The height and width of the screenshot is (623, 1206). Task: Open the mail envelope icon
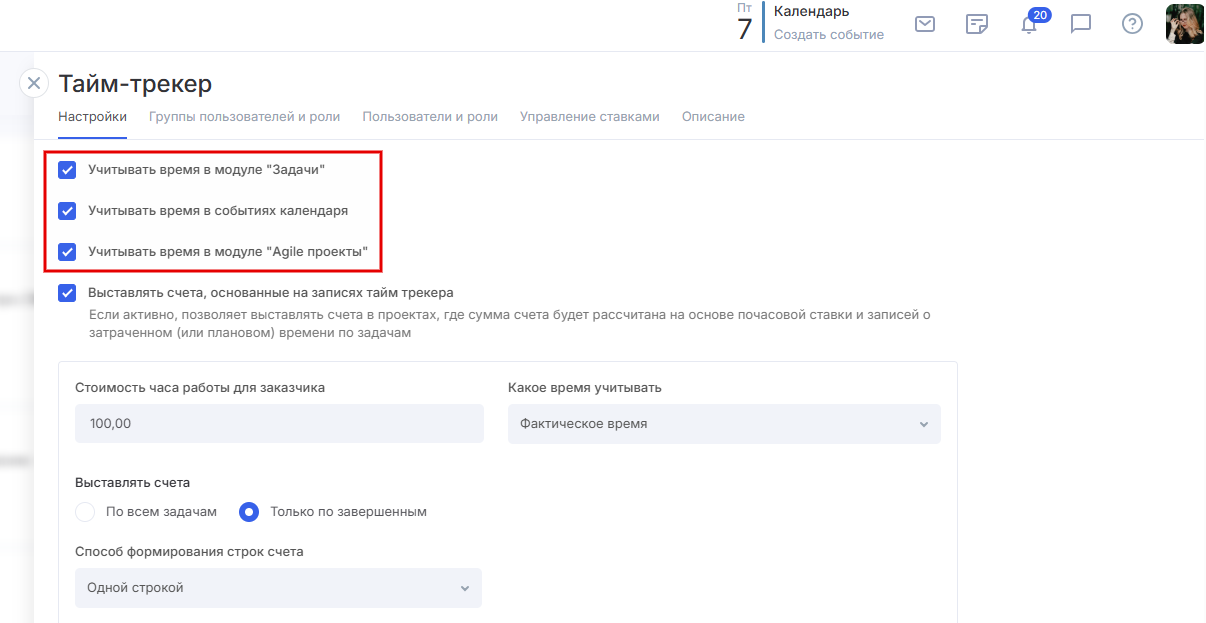click(x=925, y=24)
